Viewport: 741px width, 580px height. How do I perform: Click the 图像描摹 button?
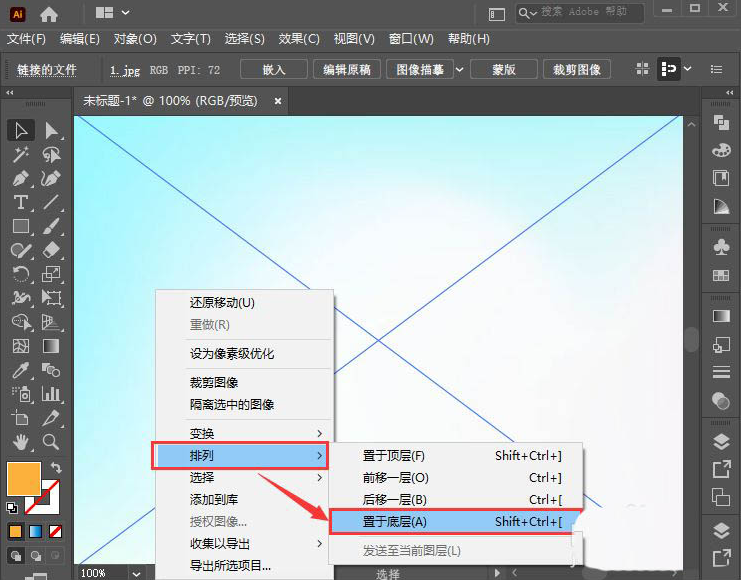420,69
